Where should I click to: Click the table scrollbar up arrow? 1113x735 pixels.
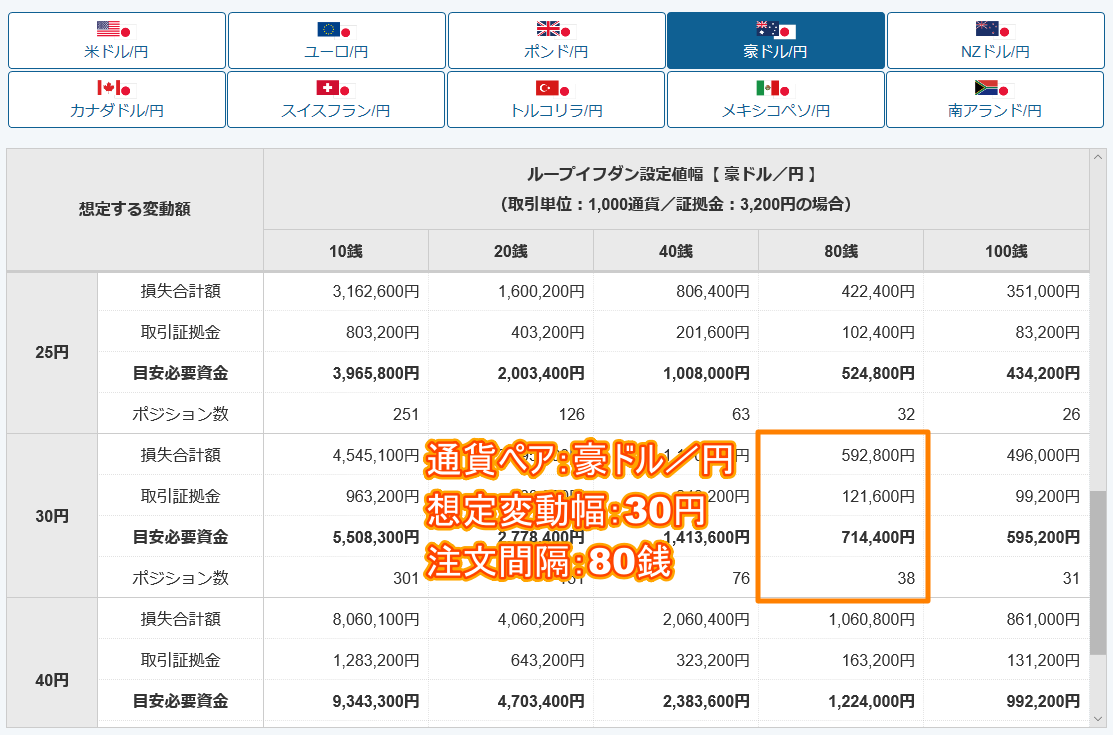click(1097, 157)
